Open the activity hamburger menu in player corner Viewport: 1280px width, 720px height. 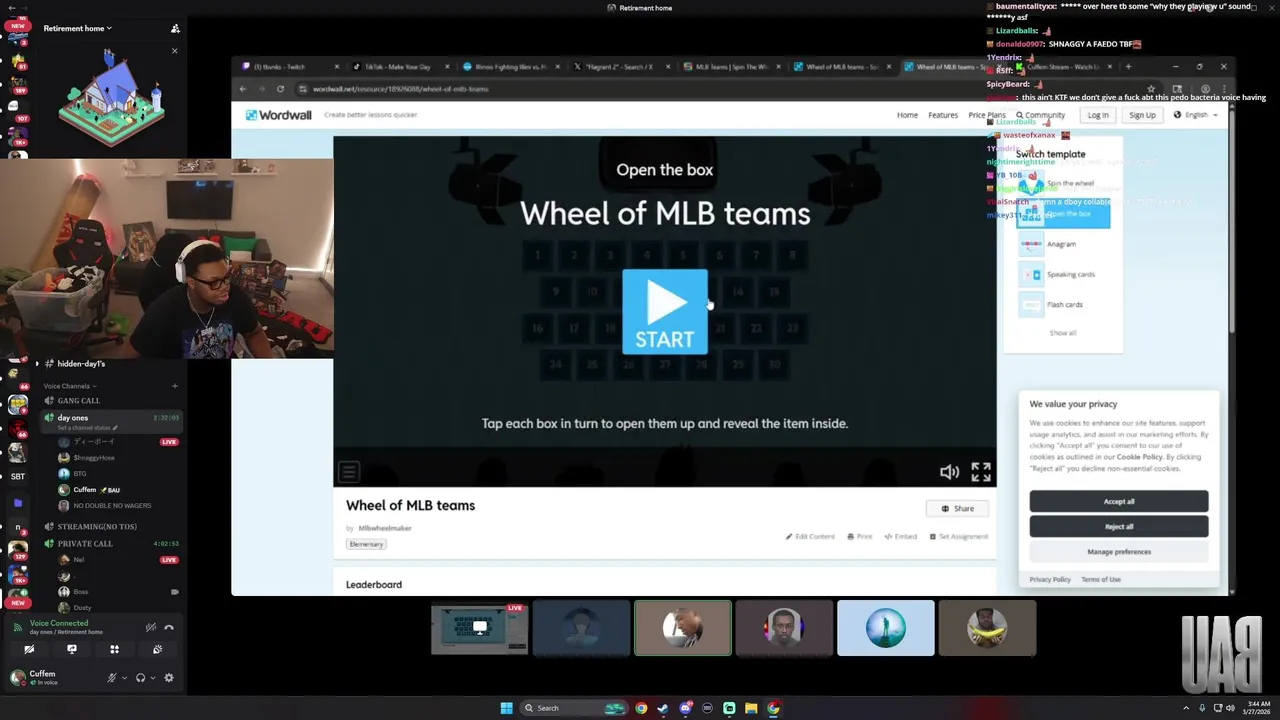348,471
